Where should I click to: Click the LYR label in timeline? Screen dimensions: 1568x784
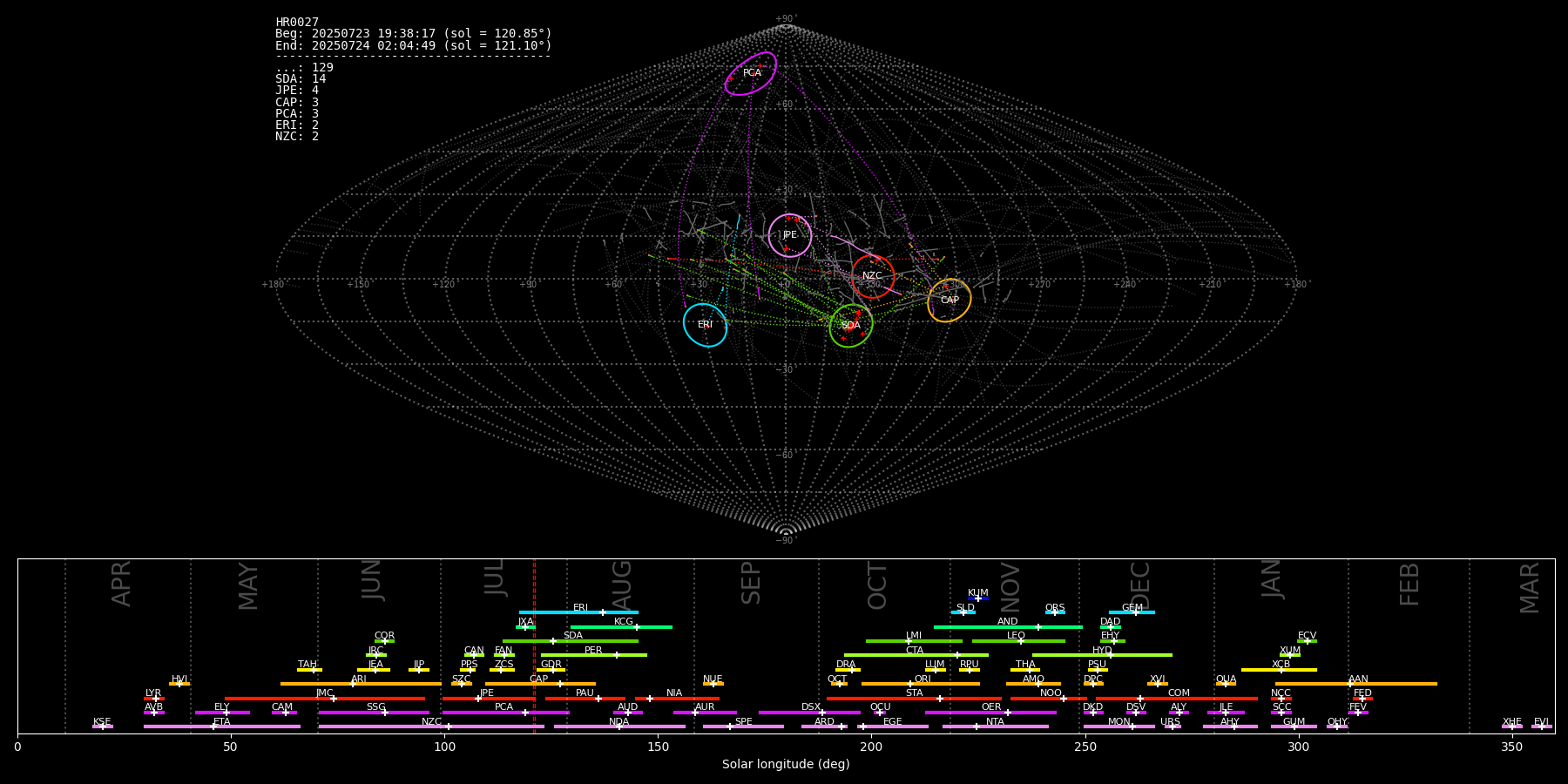153,693
